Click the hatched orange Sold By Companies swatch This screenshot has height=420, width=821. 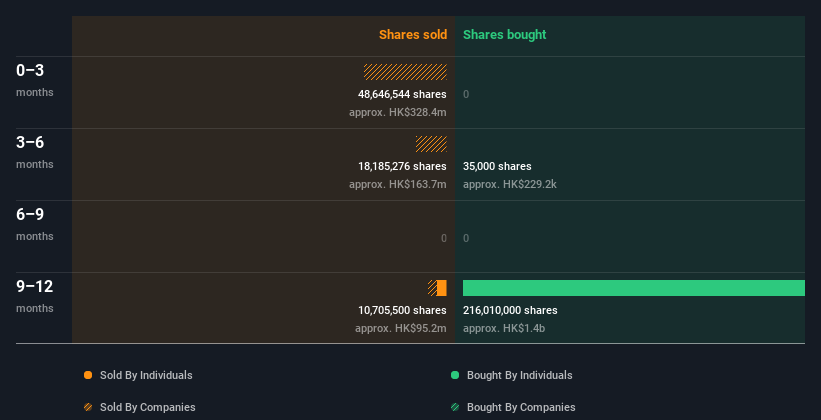(88, 407)
